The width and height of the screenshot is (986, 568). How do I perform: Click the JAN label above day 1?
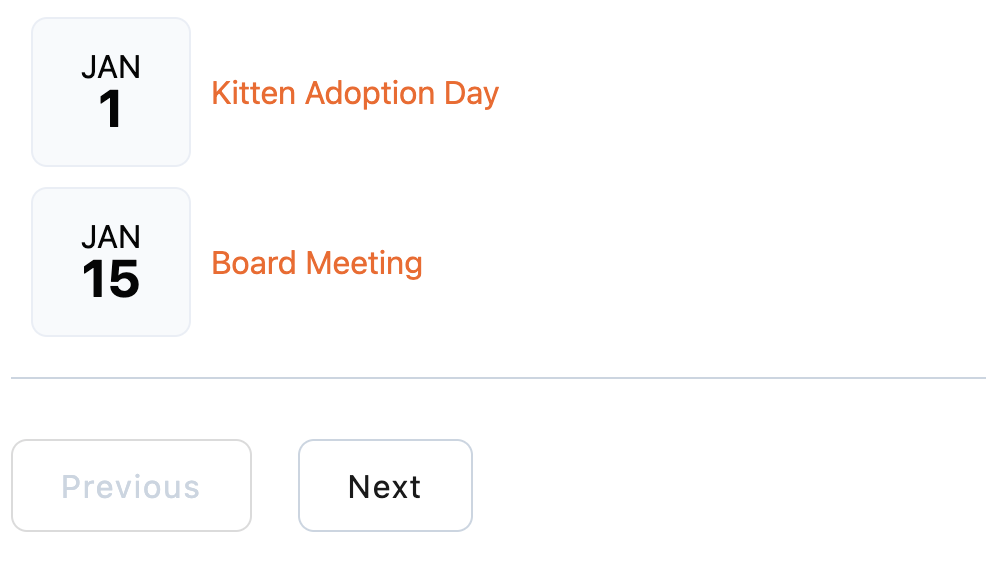click(111, 67)
